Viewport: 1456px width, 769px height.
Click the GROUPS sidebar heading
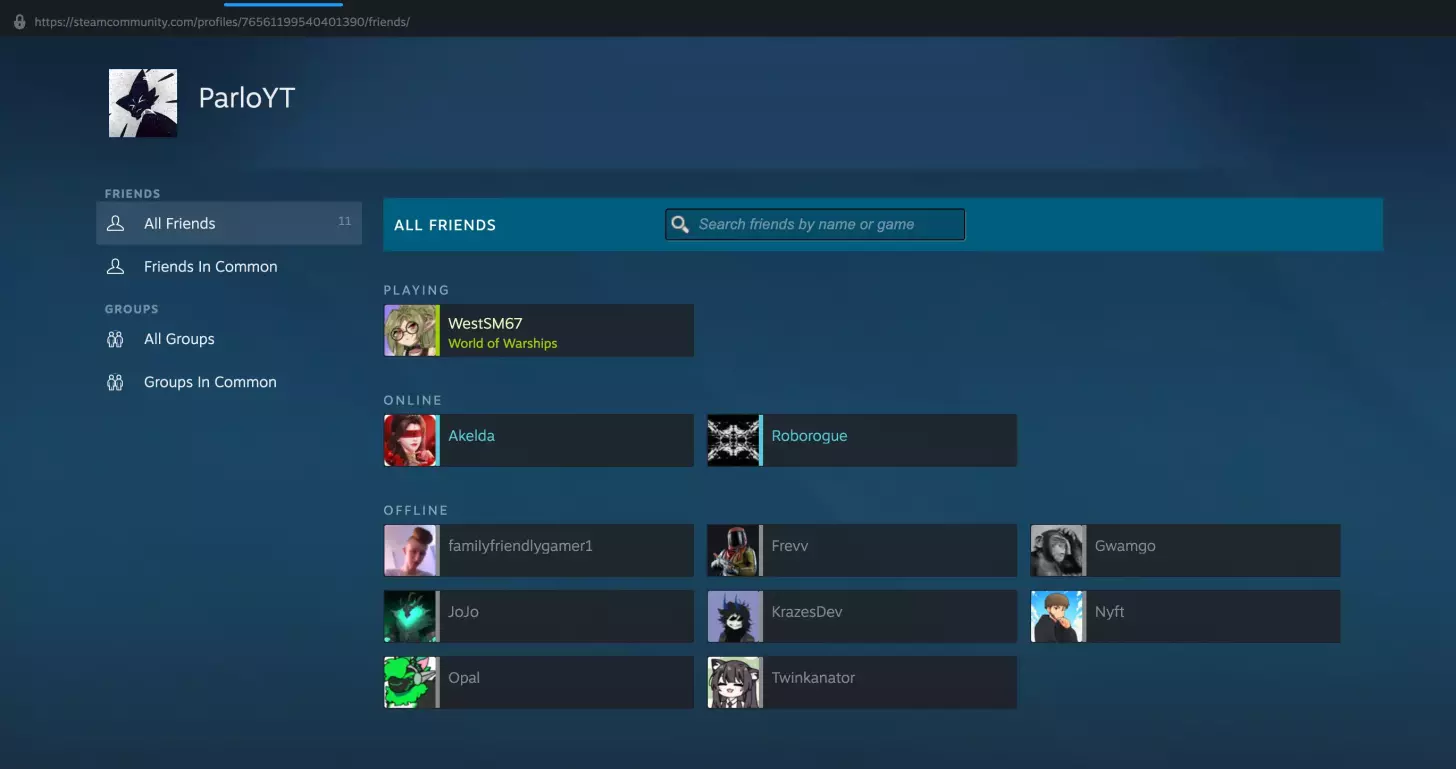[x=132, y=309]
